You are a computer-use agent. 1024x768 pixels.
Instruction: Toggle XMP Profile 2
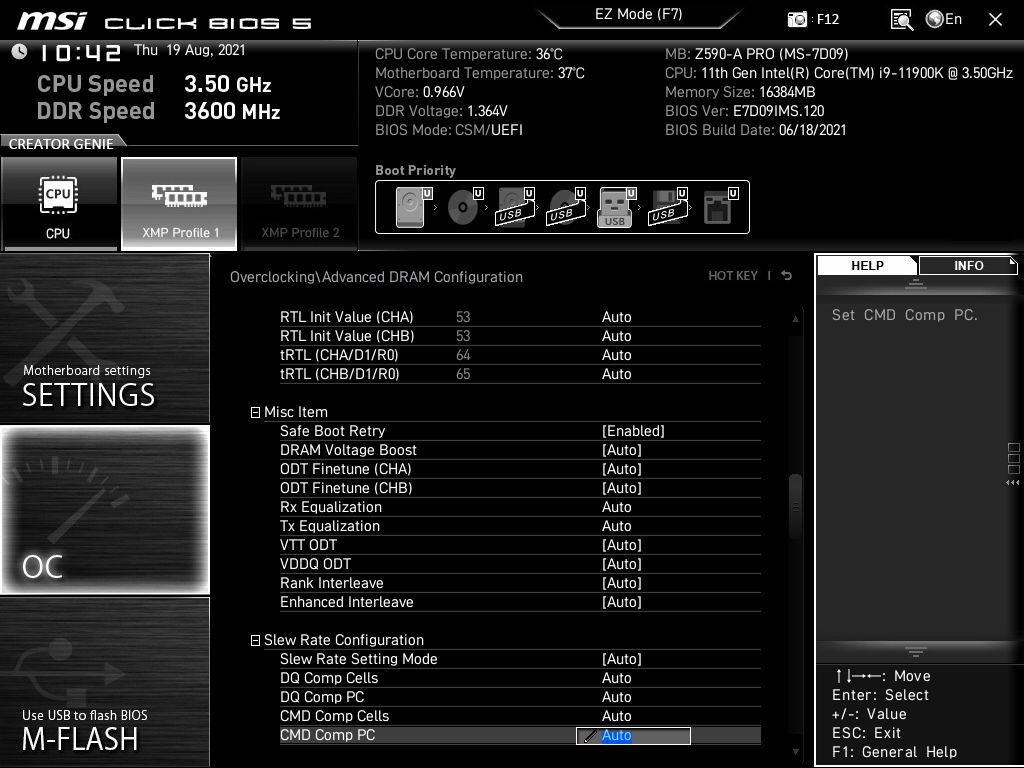click(300, 204)
